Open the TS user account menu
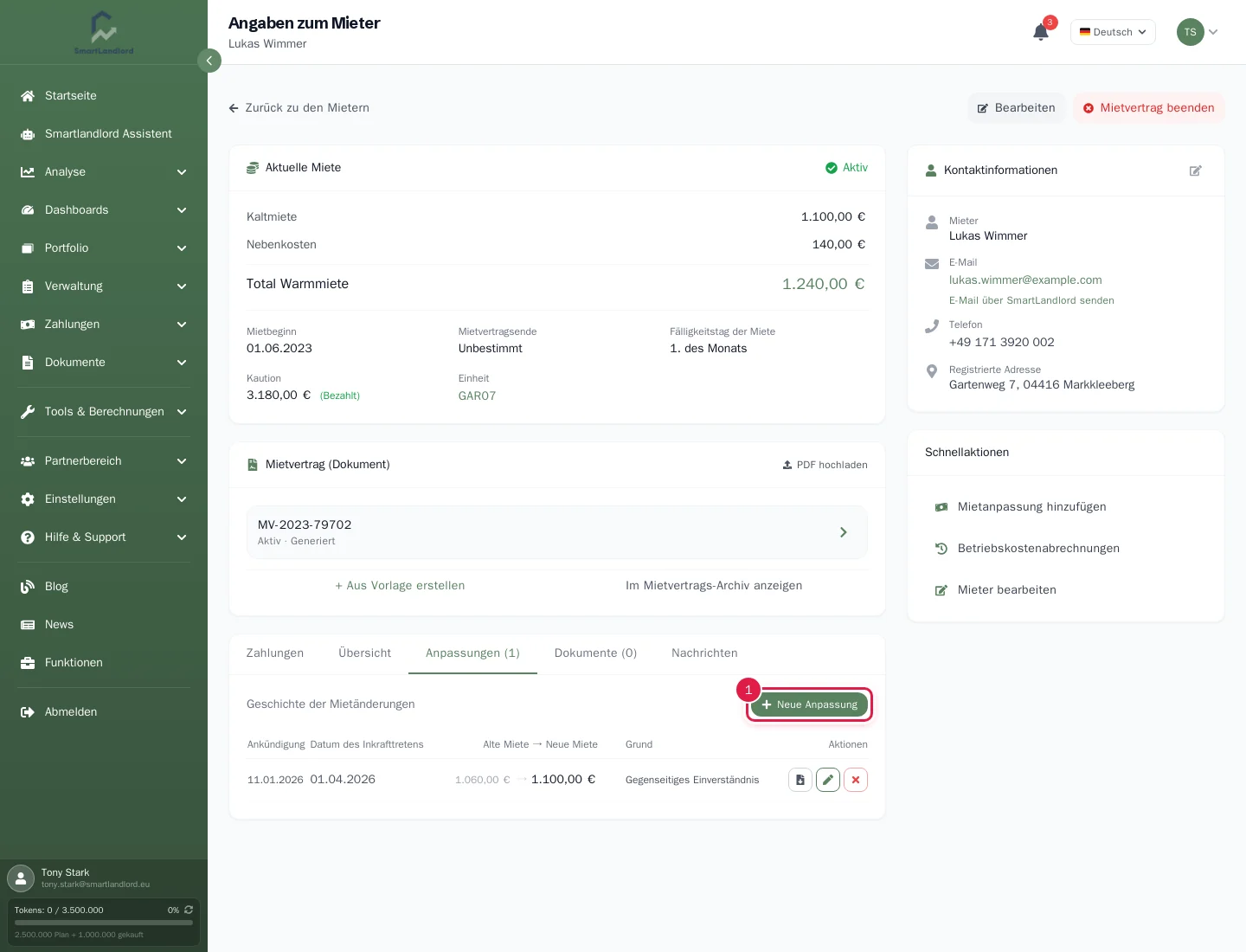 1198,32
